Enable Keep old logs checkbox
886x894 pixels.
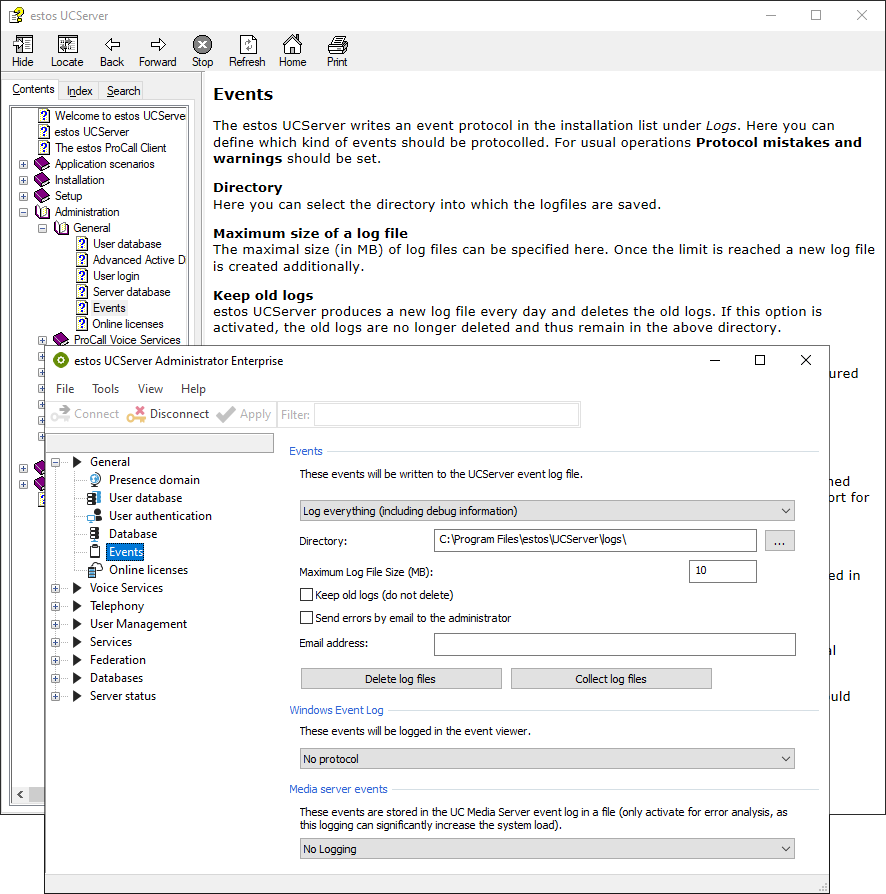(x=307, y=595)
